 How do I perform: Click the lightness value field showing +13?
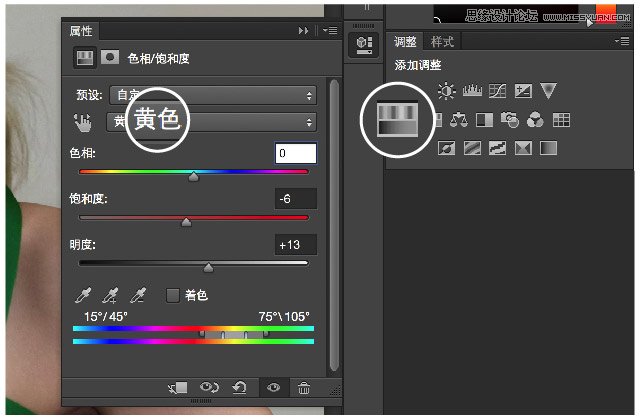pyautogui.click(x=296, y=245)
